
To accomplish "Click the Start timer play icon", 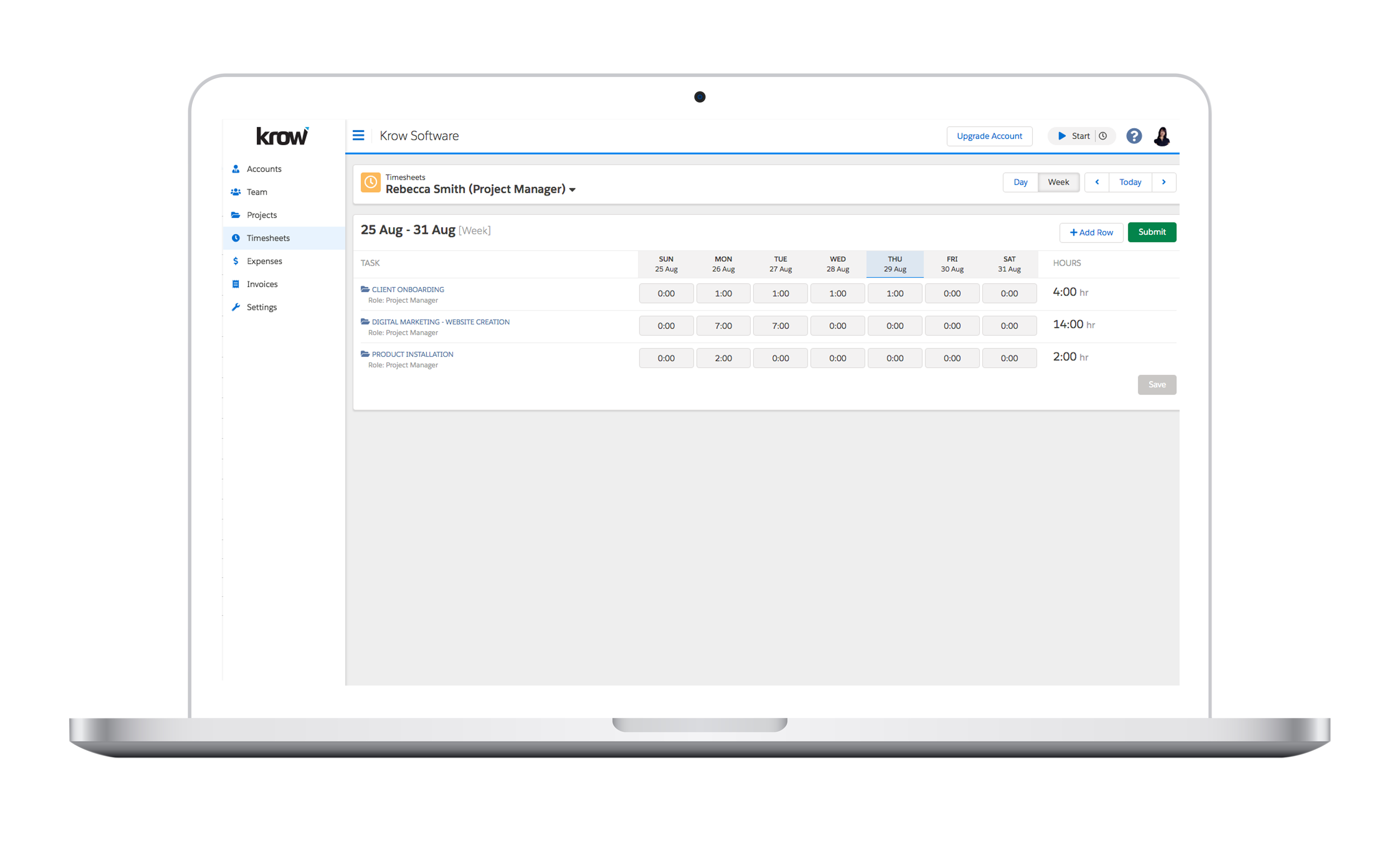I will click(x=1062, y=136).
